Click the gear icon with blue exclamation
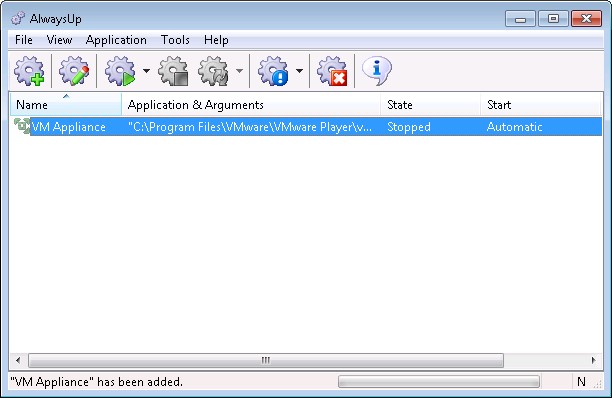 tap(273, 71)
